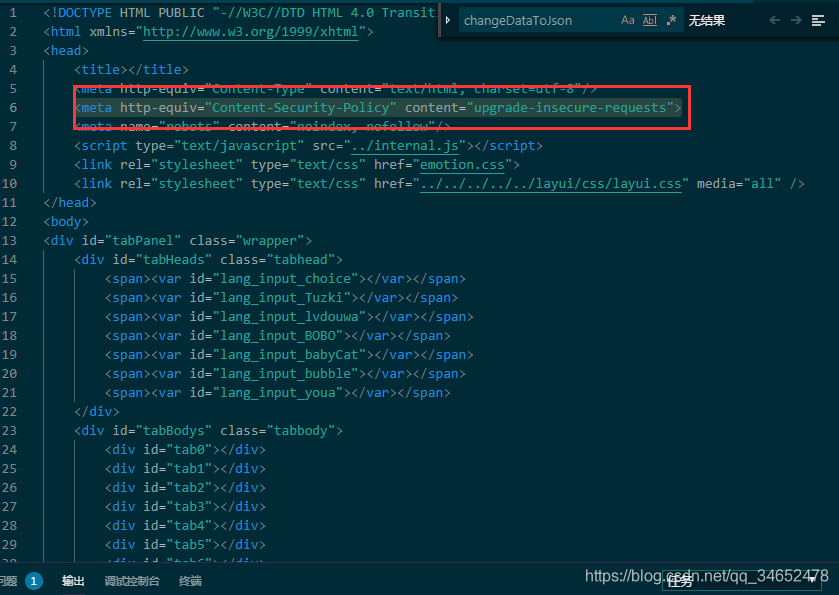This screenshot has width=839, height=595.
Task: Click the lang_input_babyCat id text
Action: click(x=289, y=354)
